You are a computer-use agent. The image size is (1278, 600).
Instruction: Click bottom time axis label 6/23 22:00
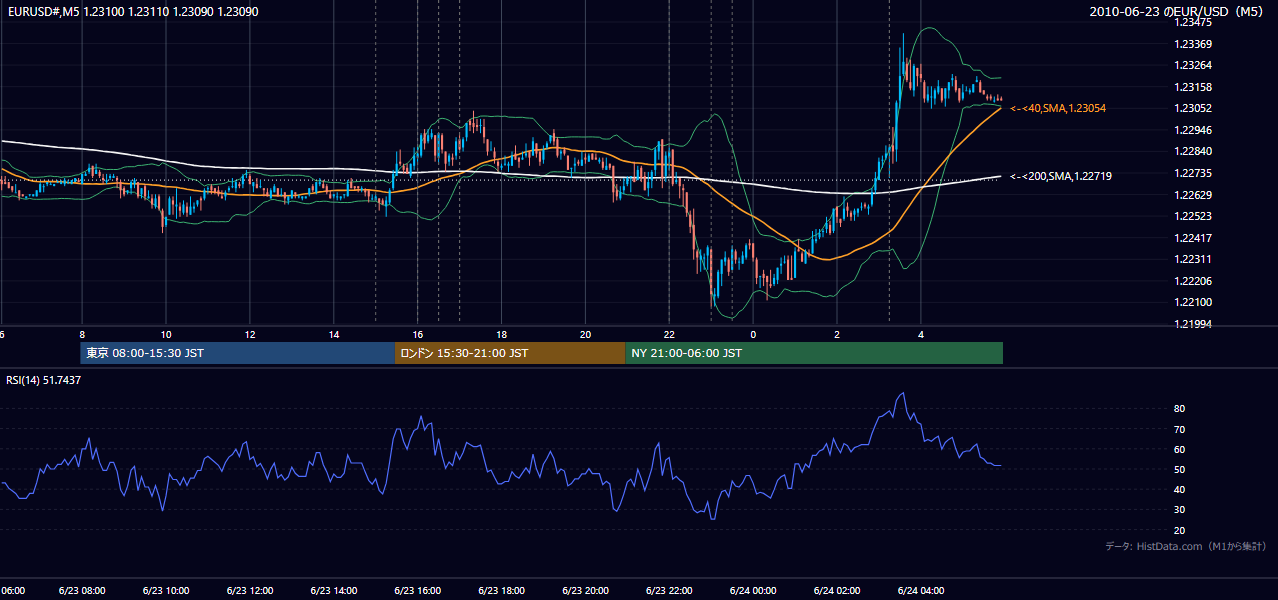[x=670, y=590]
